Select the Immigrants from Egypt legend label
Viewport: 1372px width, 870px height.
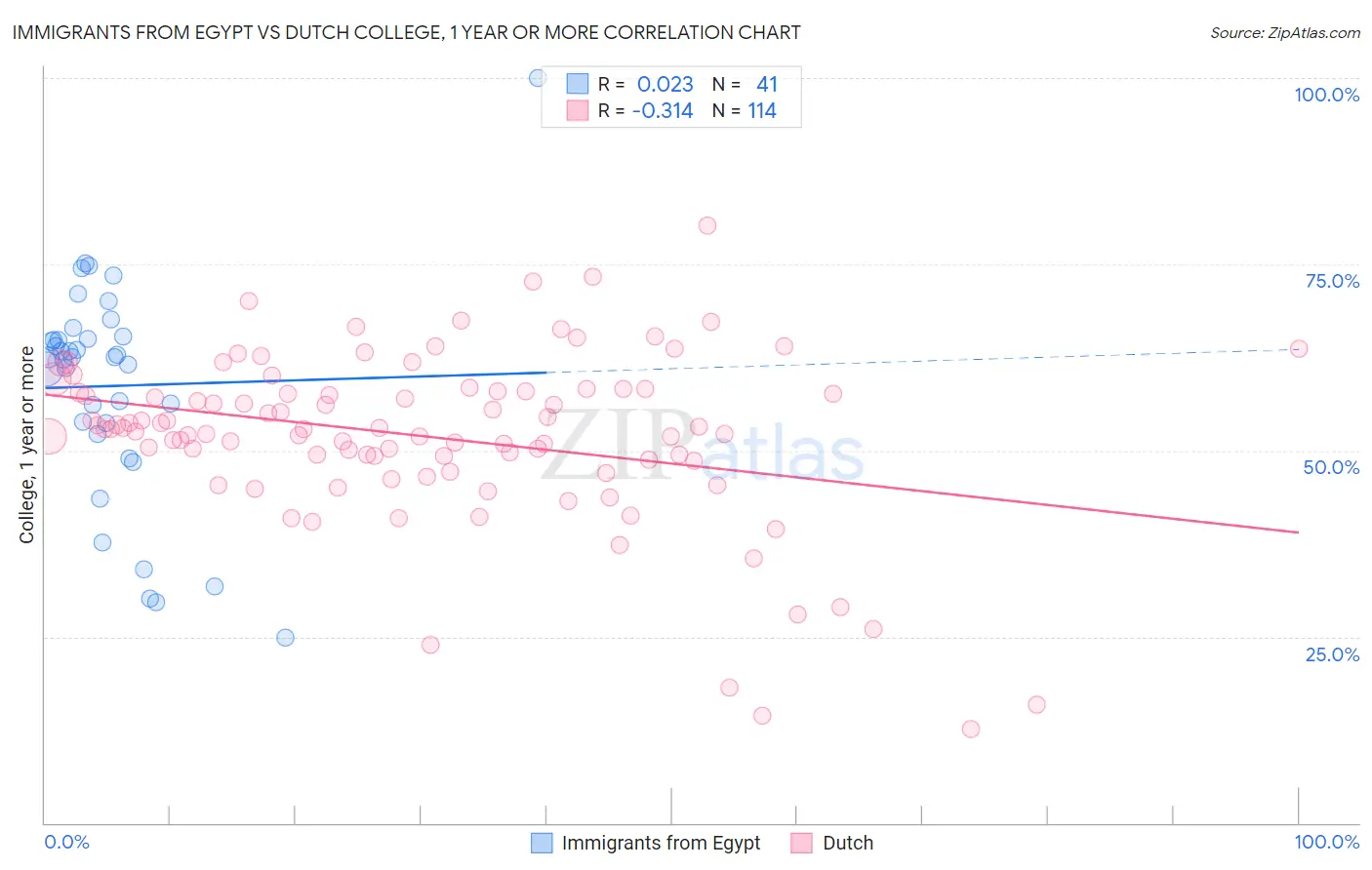coord(661,843)
